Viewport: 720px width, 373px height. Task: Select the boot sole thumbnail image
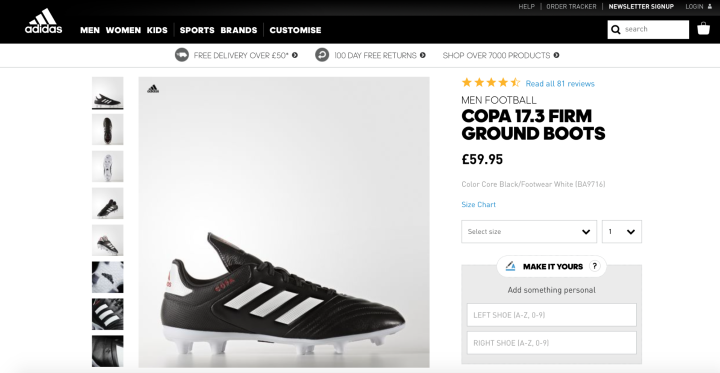107,166
